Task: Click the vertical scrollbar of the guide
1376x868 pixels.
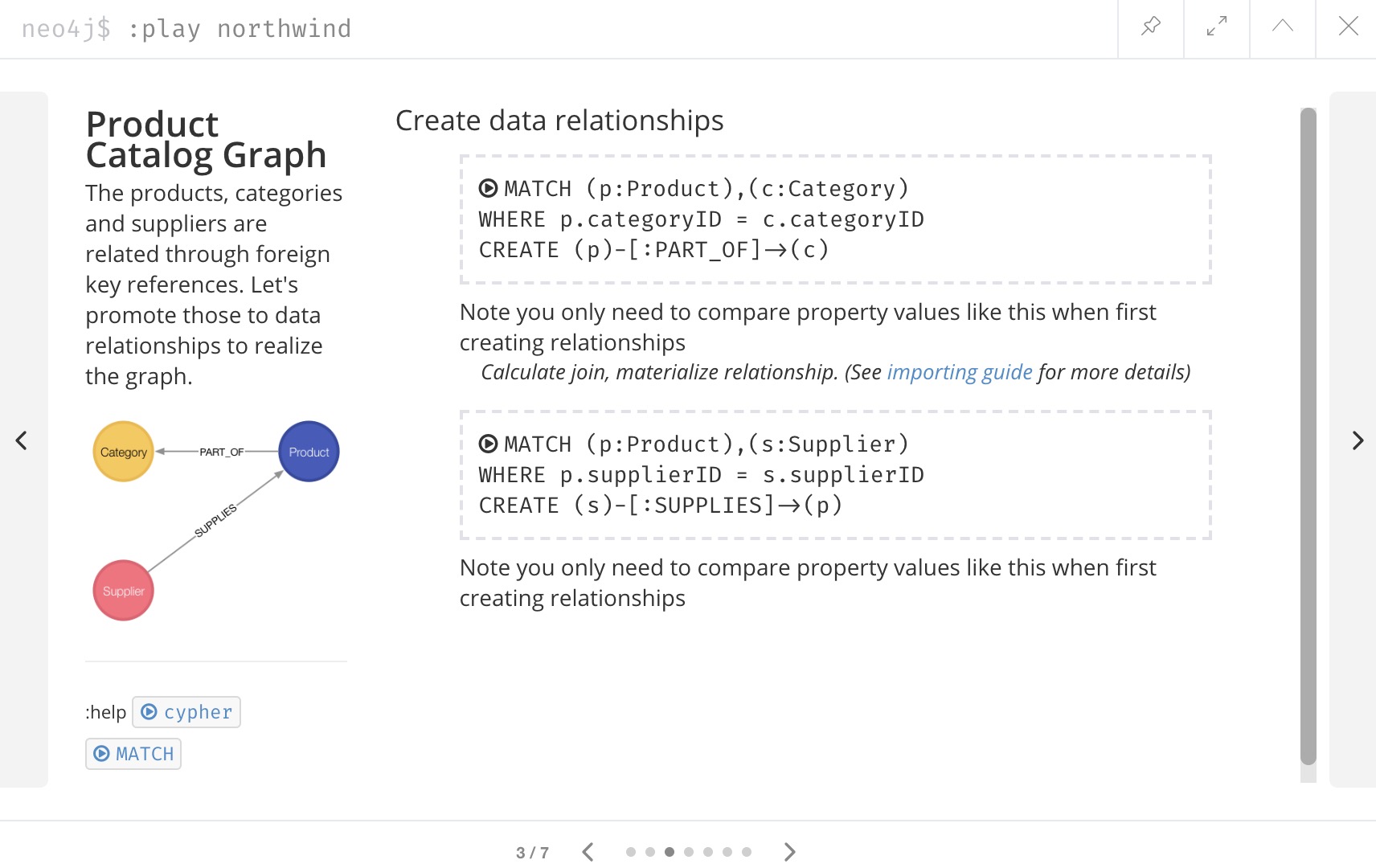Action: click(1308, 436)
